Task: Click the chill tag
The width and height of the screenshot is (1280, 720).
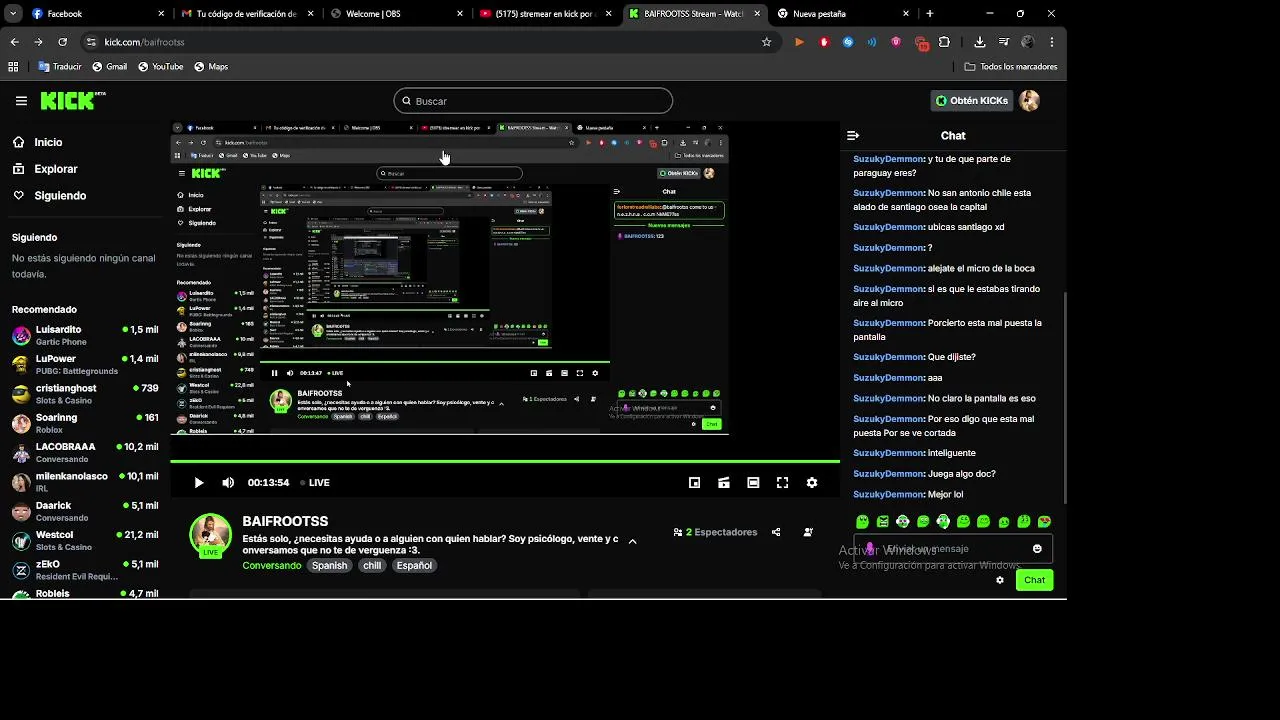Action: click(372, 566)
